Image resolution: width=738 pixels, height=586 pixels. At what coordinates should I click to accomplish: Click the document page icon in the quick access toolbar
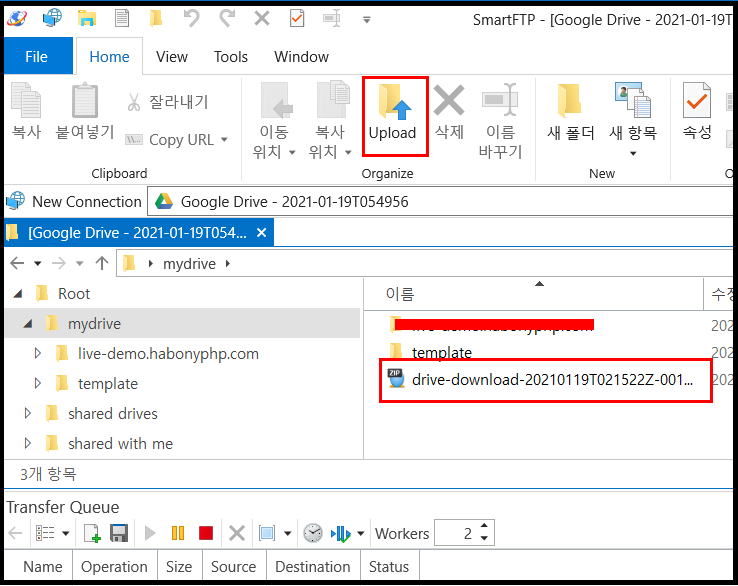122,19
